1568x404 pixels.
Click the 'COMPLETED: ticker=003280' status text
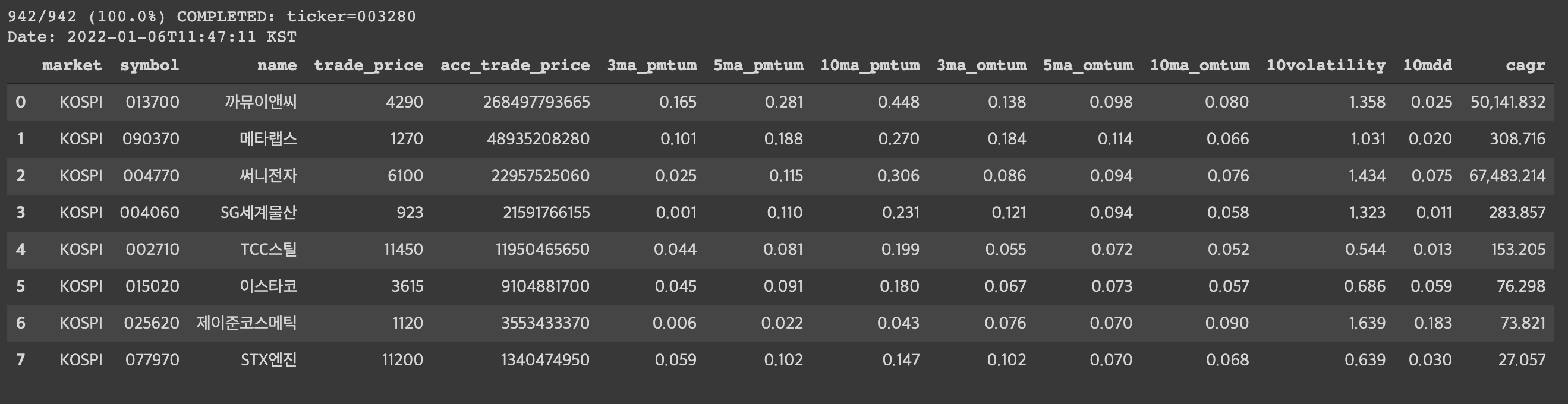click(x=297, y=17)
